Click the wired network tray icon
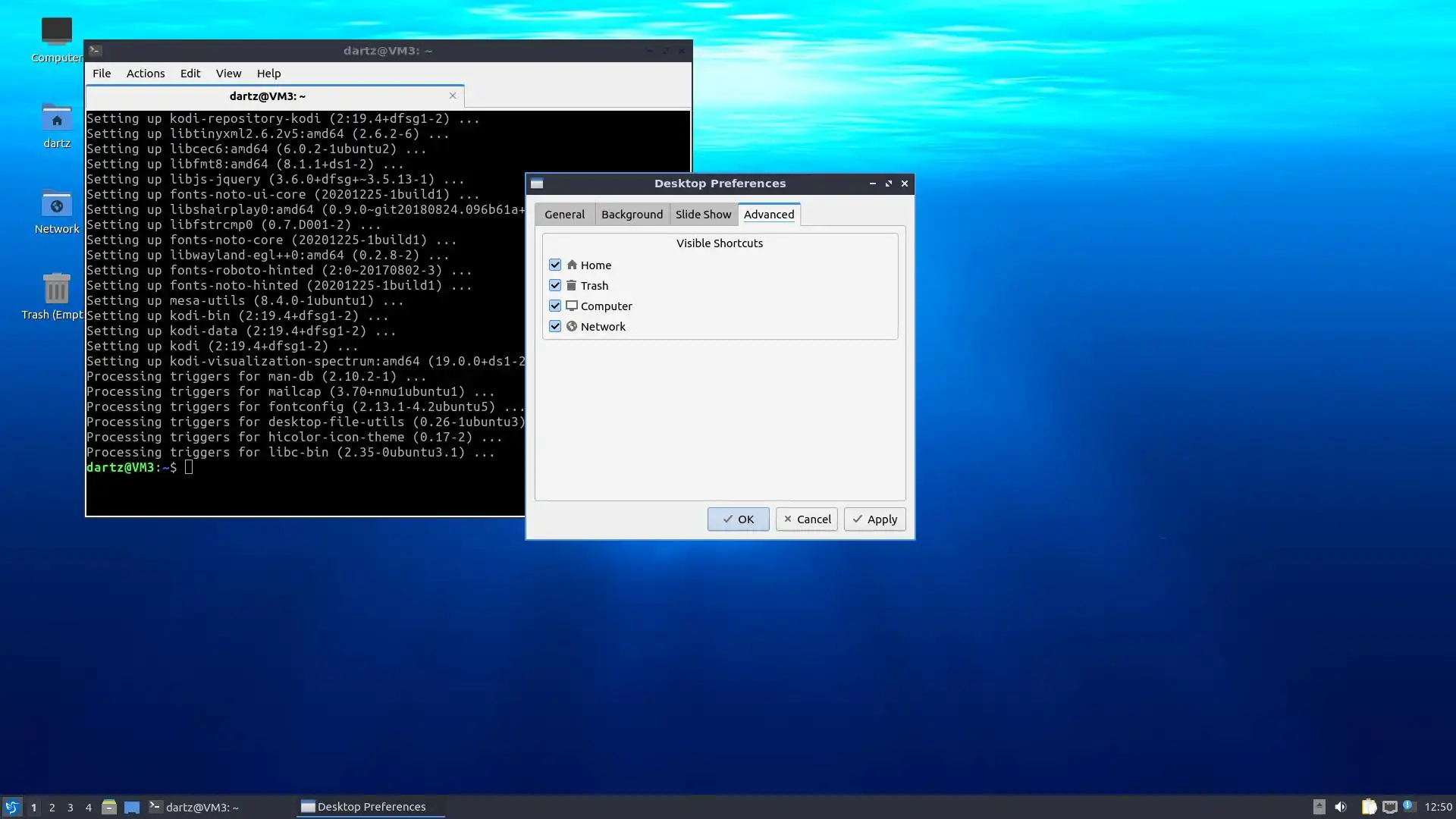1456x819 pixels. [1389, 807]
